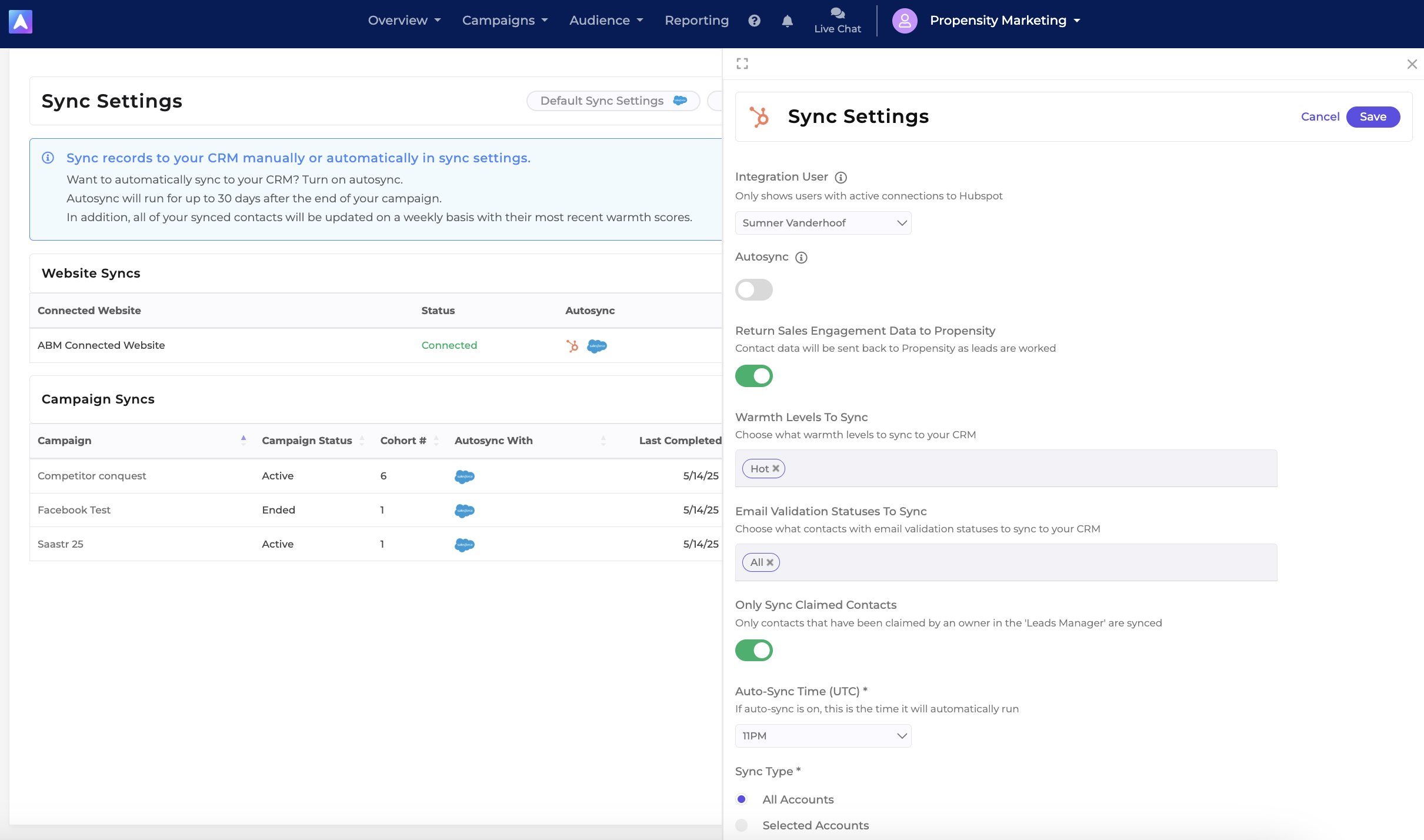Sort by Campaign Status column
The width and height of the screenshot is (1424, 840).
pyautogui.click(x=362, y=440)
